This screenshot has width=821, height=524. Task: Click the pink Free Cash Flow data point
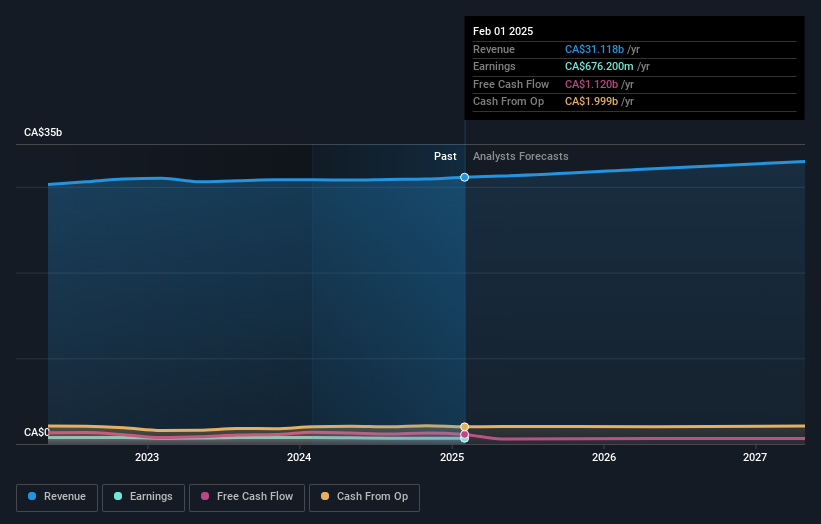pos(464,434)
